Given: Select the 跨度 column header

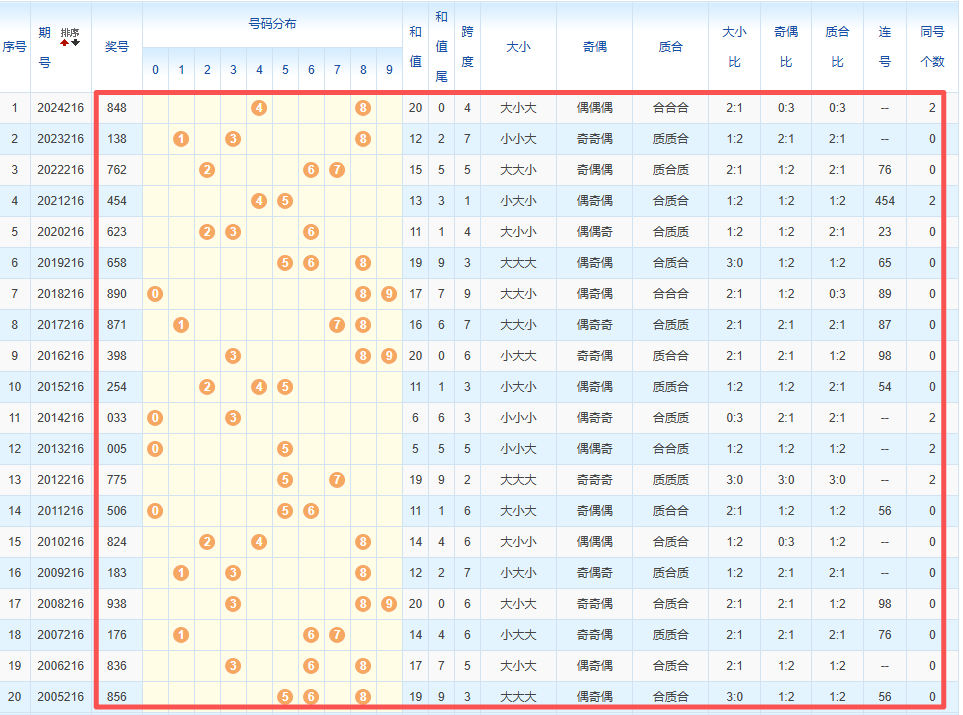Looking at the screenshot, I should [467, 46].
